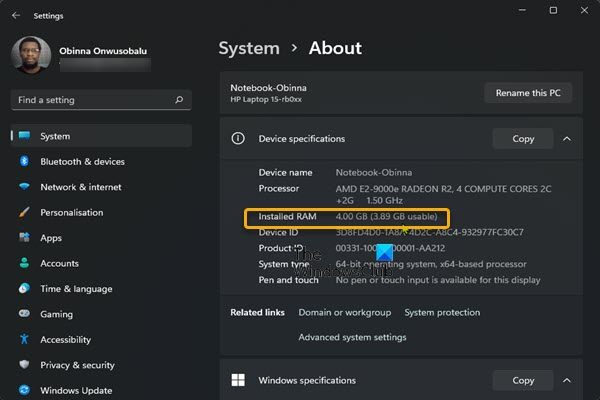Select Privacy & security
The width and height of the screenshot is (600, 400).
point(101,365)
